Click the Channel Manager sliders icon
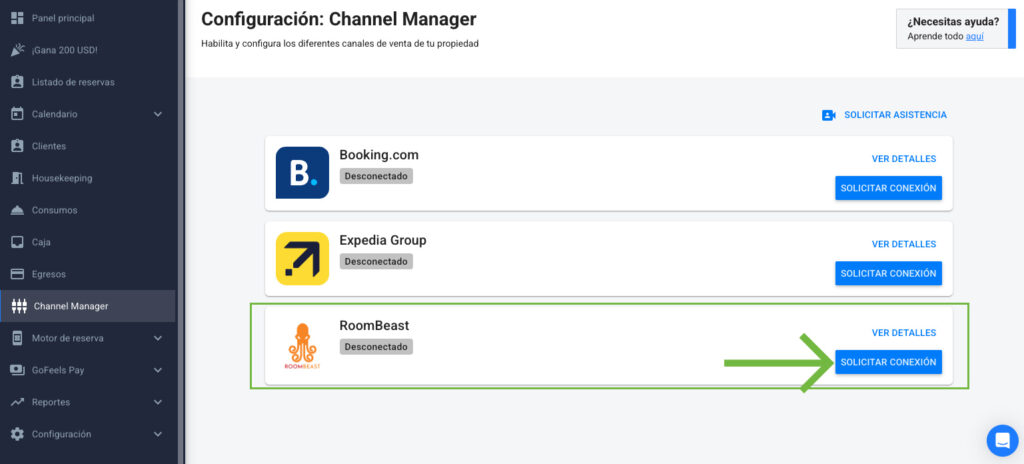Screen dimensions: 1024x464 coord(19,306)
